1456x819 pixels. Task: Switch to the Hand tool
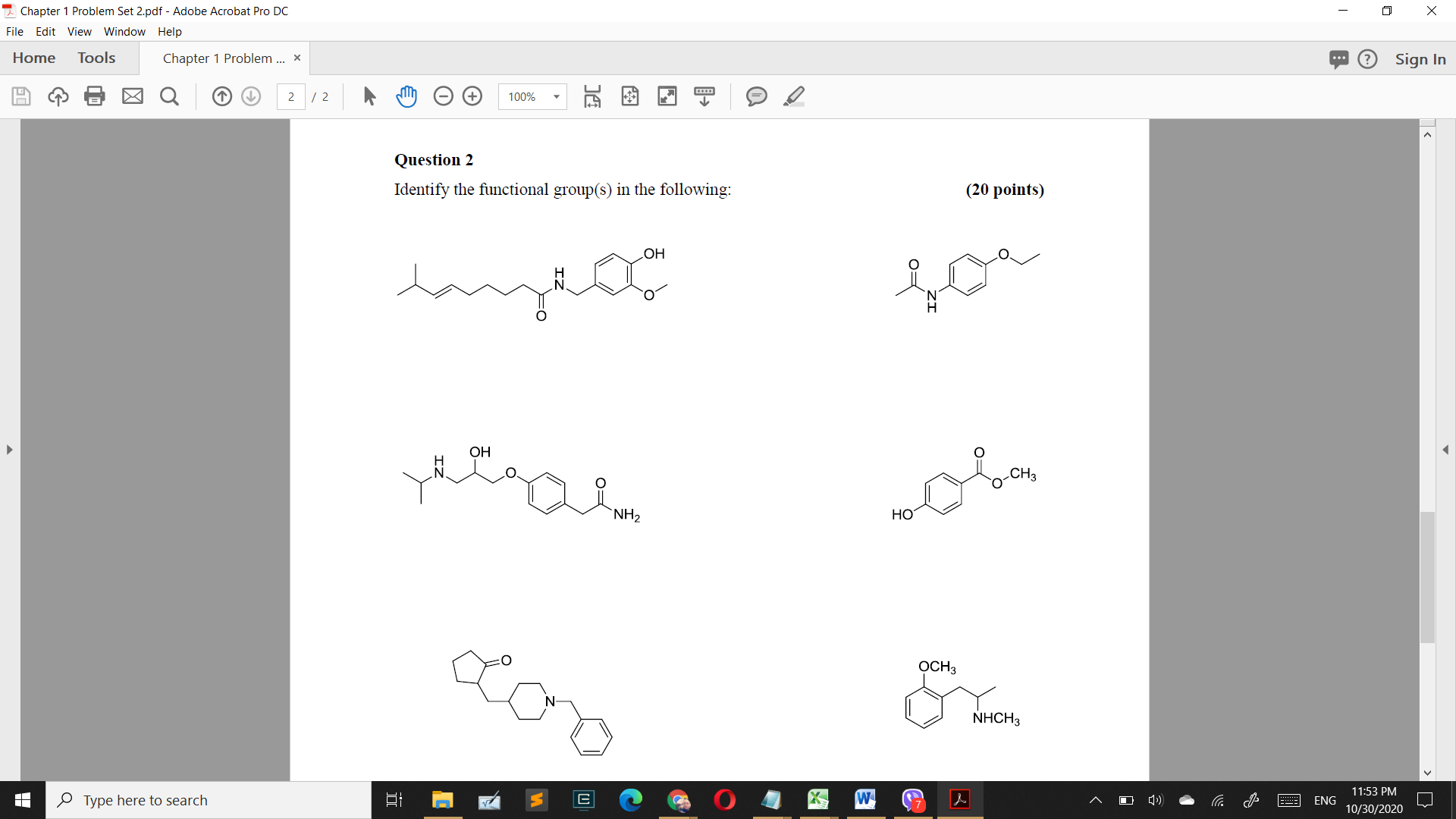(407, 96)
